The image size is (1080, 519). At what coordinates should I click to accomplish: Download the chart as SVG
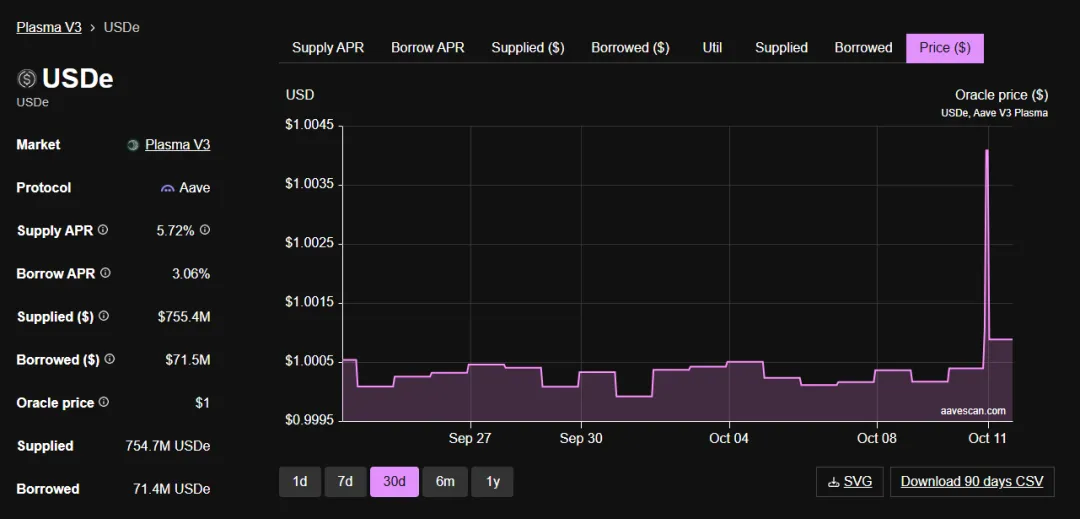tap(850, 482)
